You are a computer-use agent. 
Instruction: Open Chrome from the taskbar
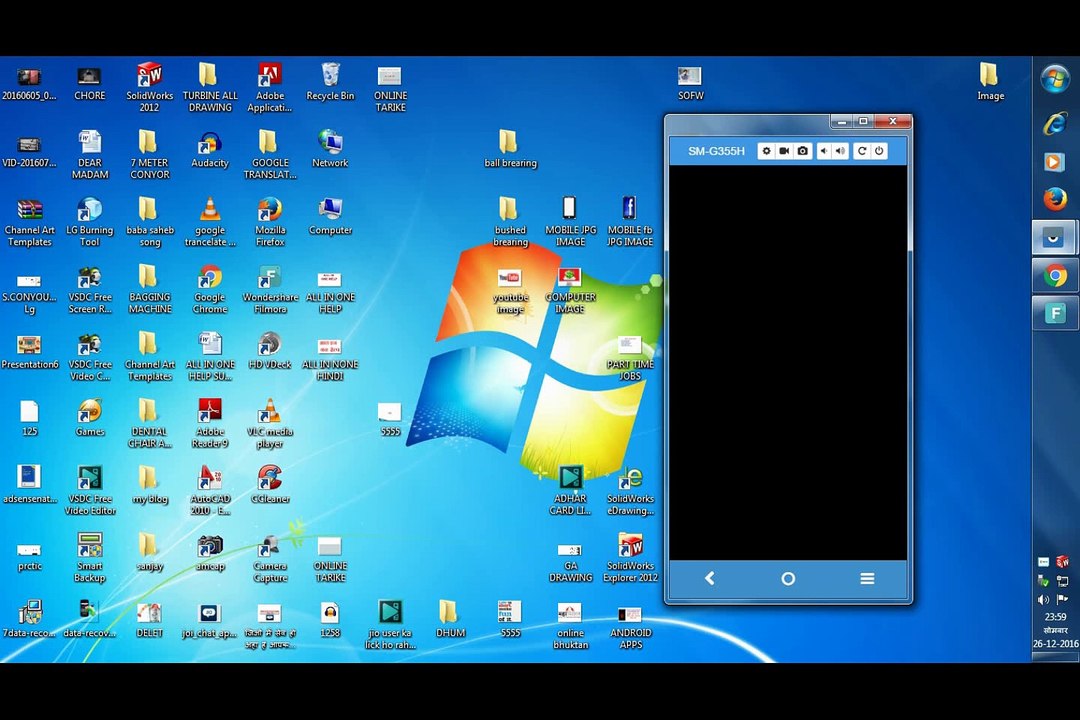point(1055,276)
